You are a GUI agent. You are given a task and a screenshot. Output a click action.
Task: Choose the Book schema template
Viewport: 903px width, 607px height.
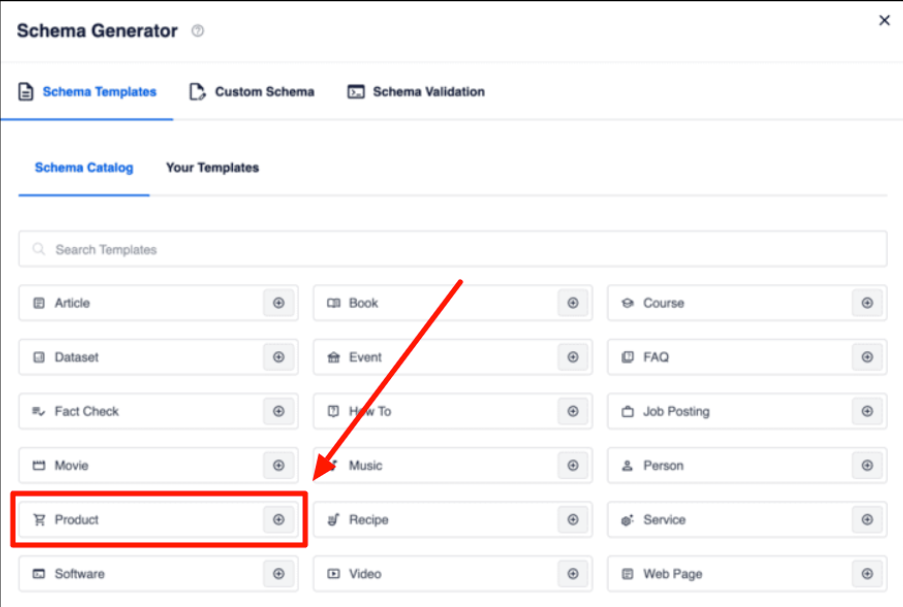point(453,303)
